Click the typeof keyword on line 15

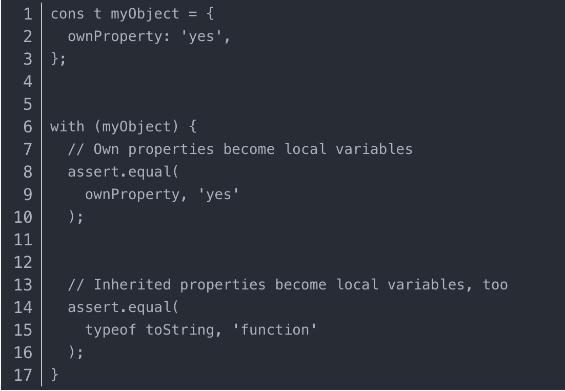(x=110, y=330)
